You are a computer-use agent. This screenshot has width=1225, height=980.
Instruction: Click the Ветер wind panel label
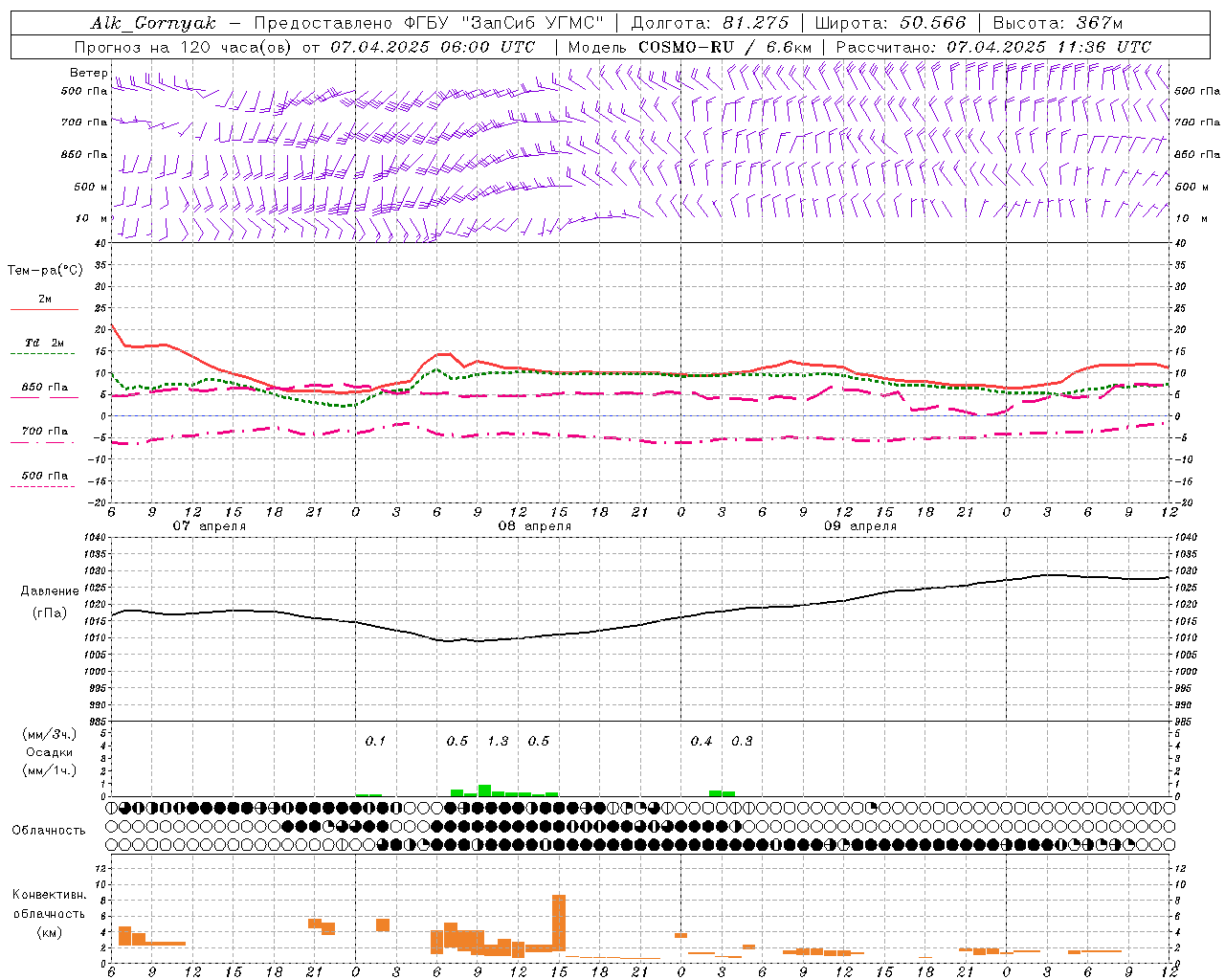coord(88,73)
